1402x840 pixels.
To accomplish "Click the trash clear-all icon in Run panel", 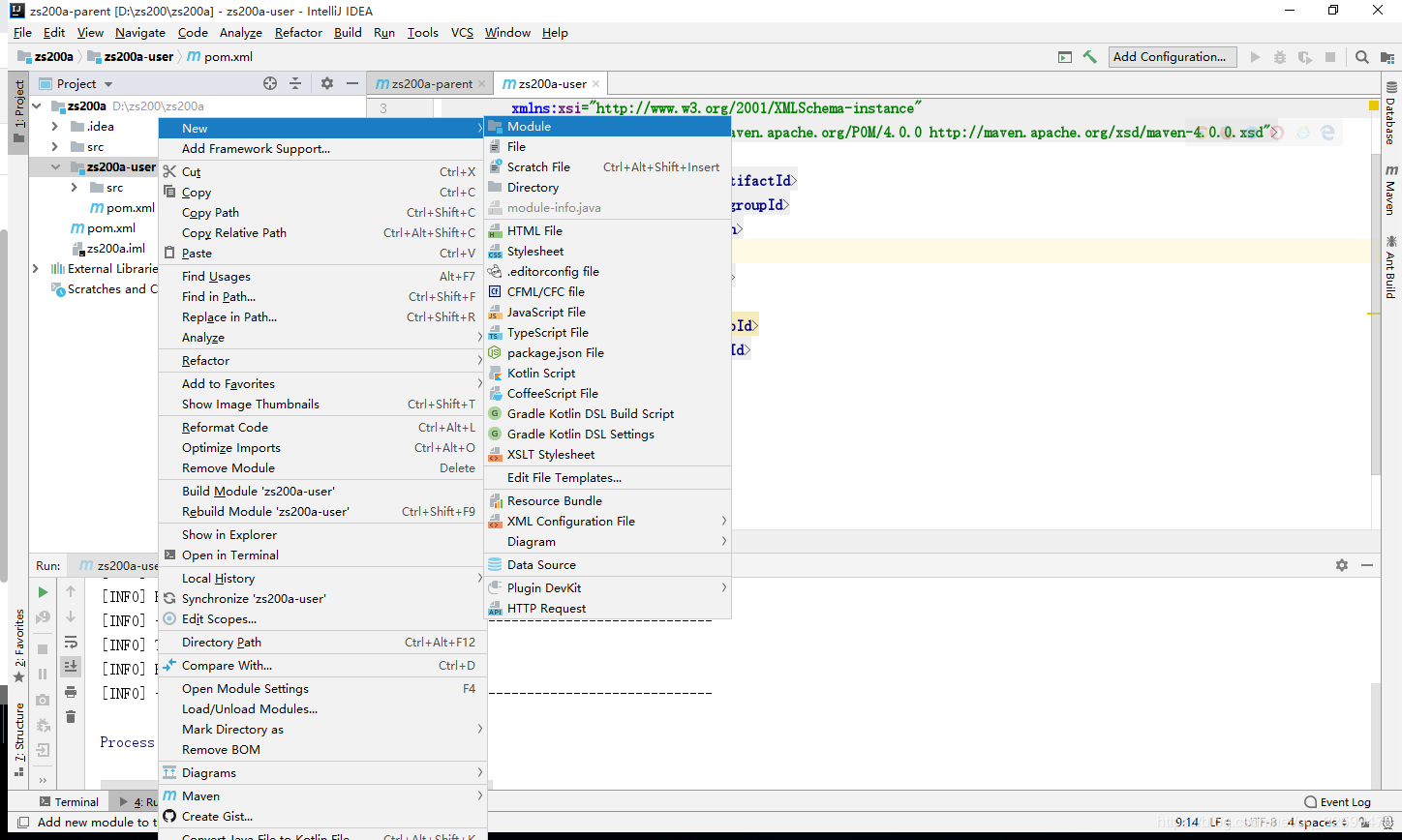I will 71,717.
